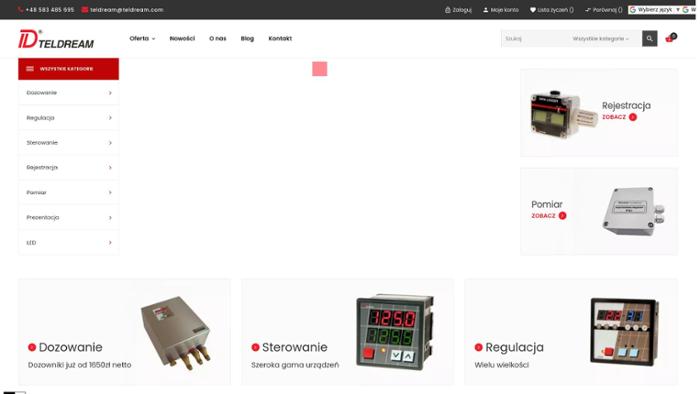The height and width of the screenshot is (394, 700).
Task: Click Sterowanie banner heading
Action: 295,347
